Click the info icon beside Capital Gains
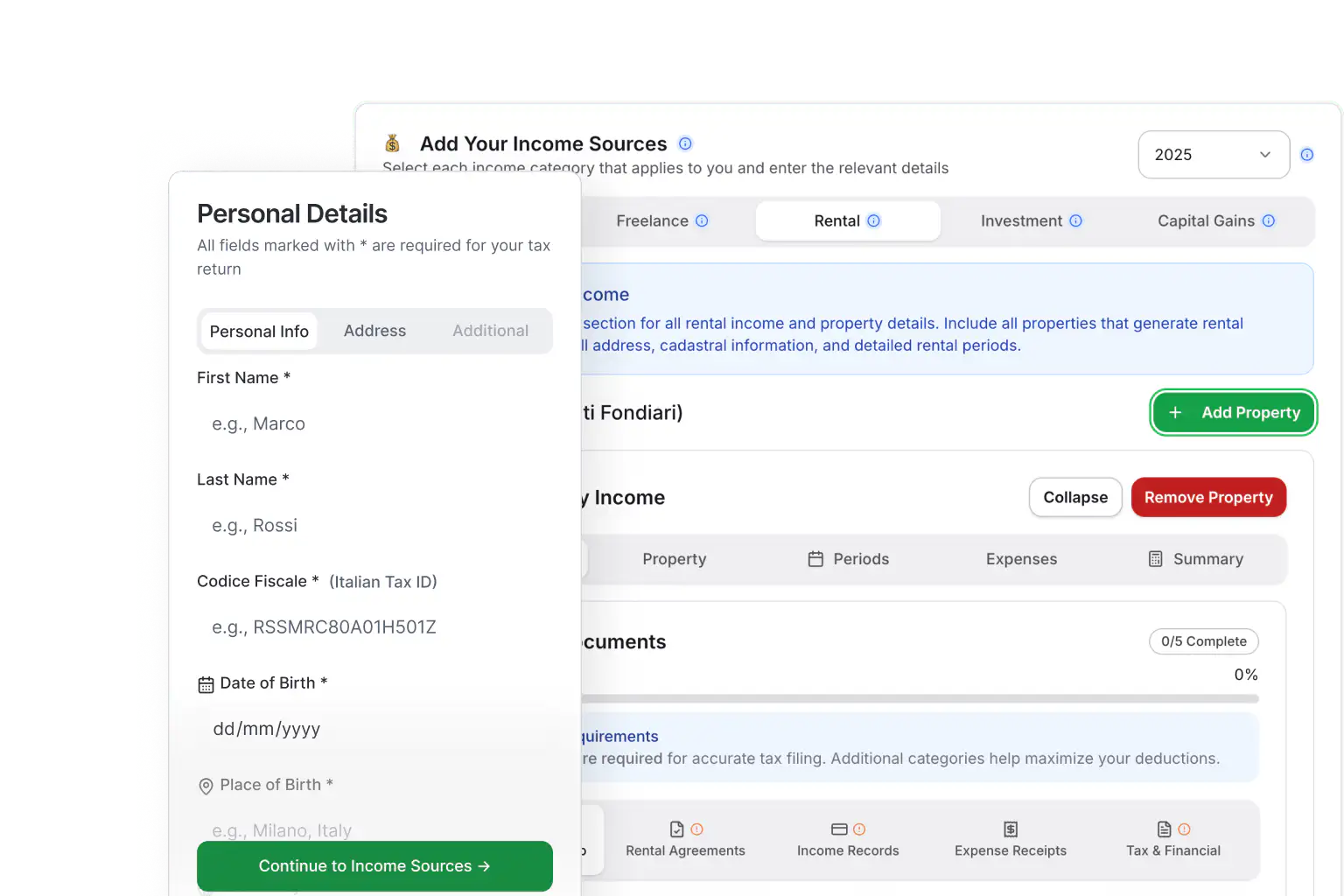Image resolution: width=1344 pixels, height=896 pixels. tap(1269, 221)
